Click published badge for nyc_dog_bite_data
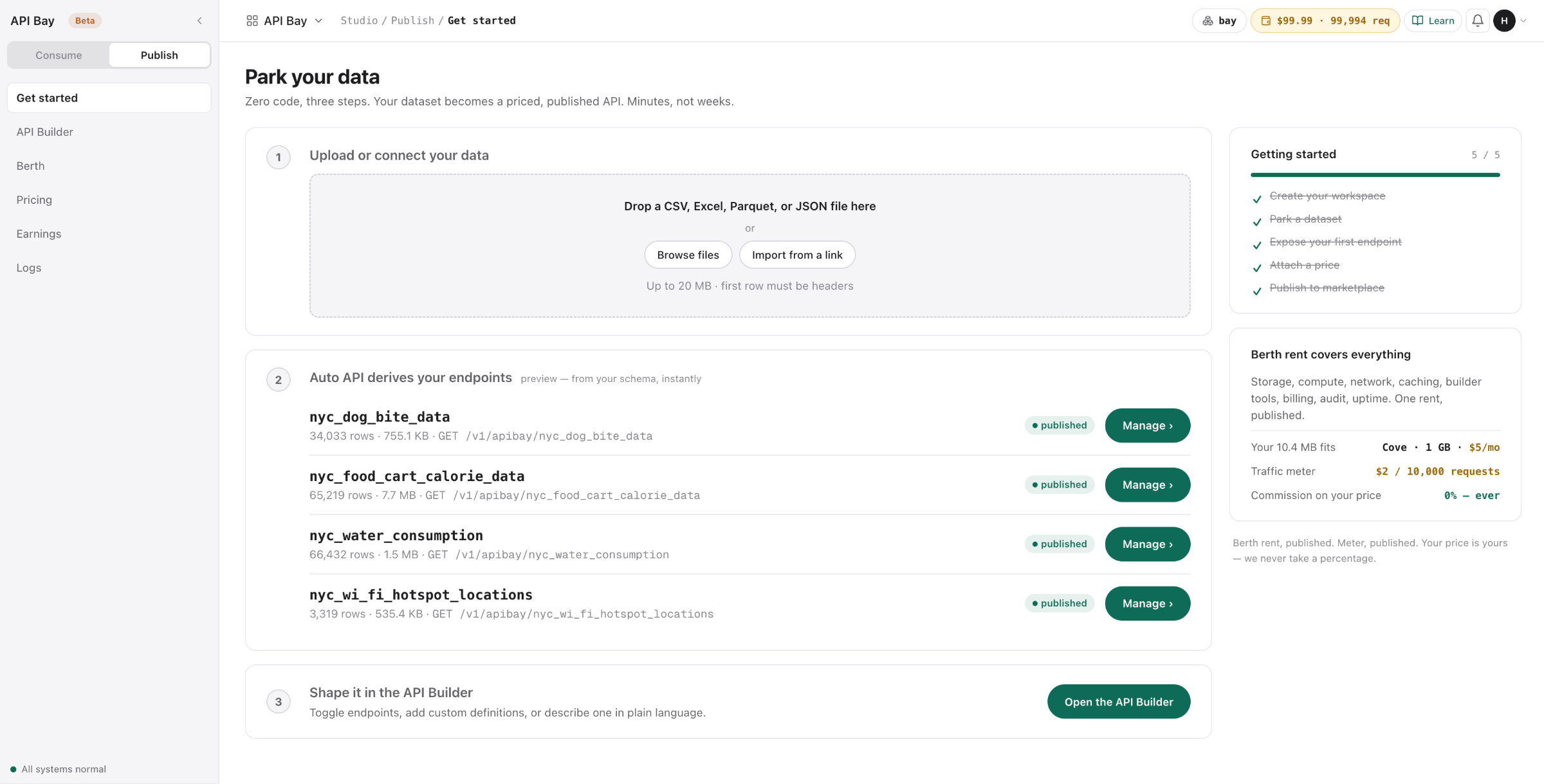Image resolution: width=1544 pixels, height=784 pixels. (x=1060, y=426)
